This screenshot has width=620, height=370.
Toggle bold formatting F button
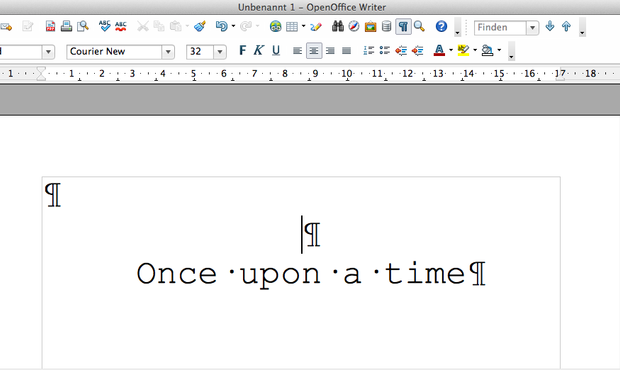click(242, 51)
